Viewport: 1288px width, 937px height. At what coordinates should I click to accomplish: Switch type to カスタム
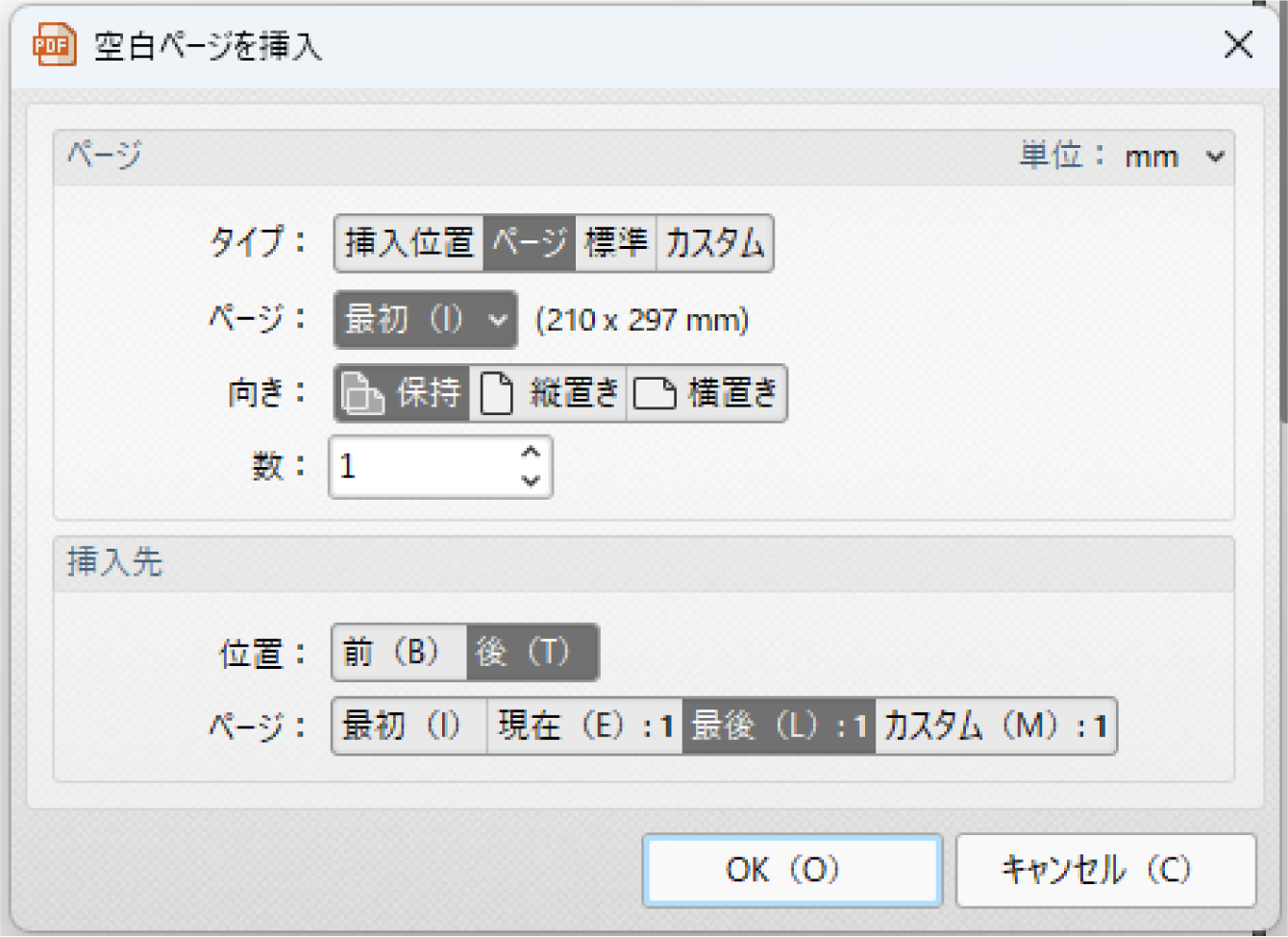point(714,243)
